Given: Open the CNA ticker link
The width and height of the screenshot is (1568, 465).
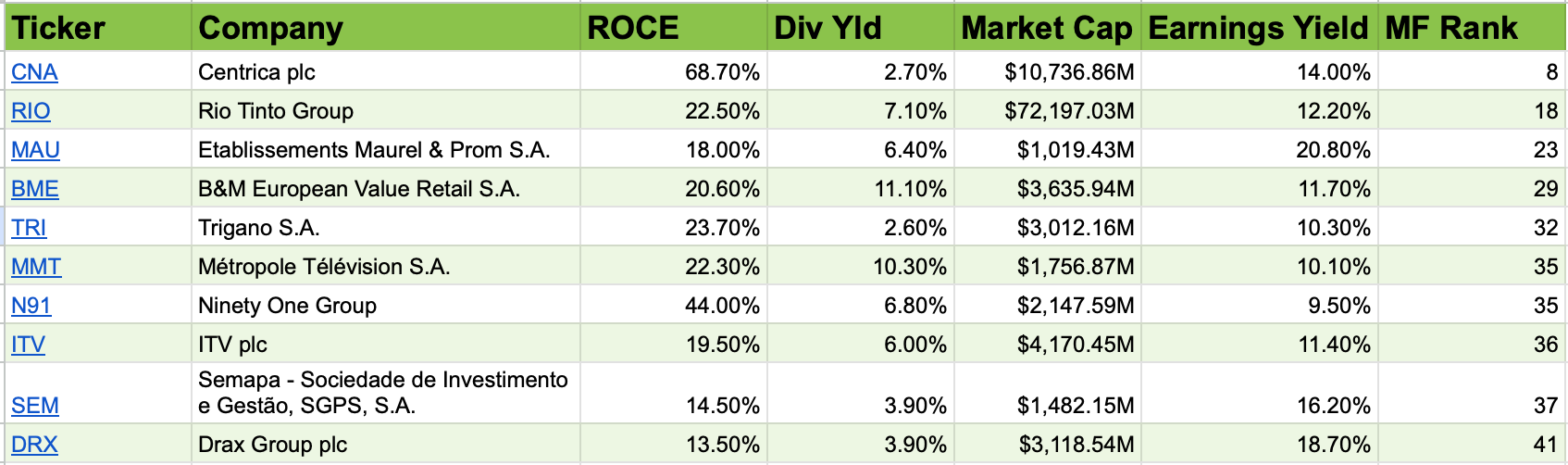Looking at the screenshot, I should (x=34, y=72).
